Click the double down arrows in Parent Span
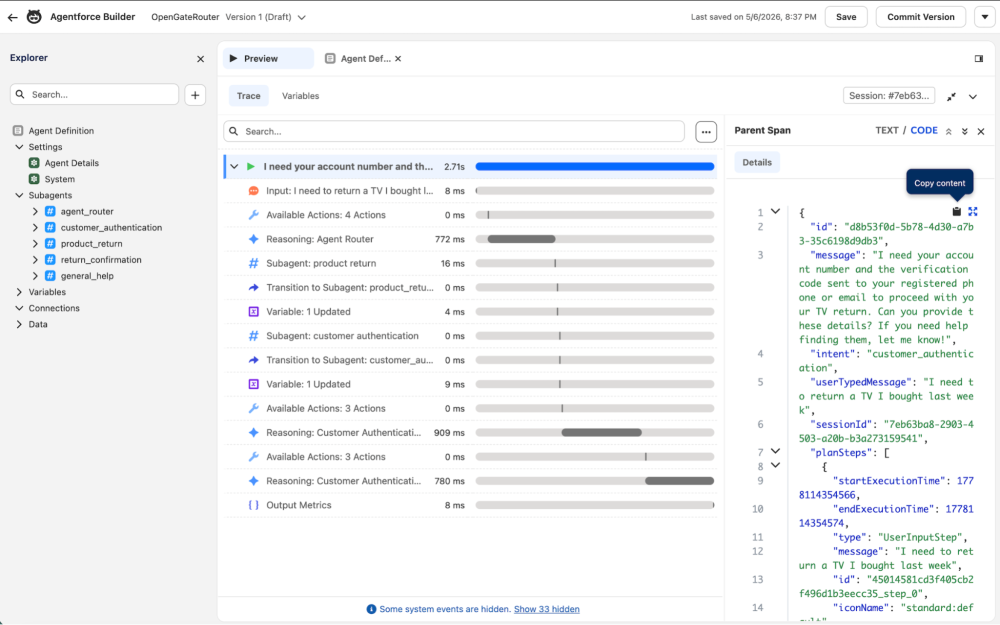The height and width of the screenshot is (625, 1000). tap(964, 131)
